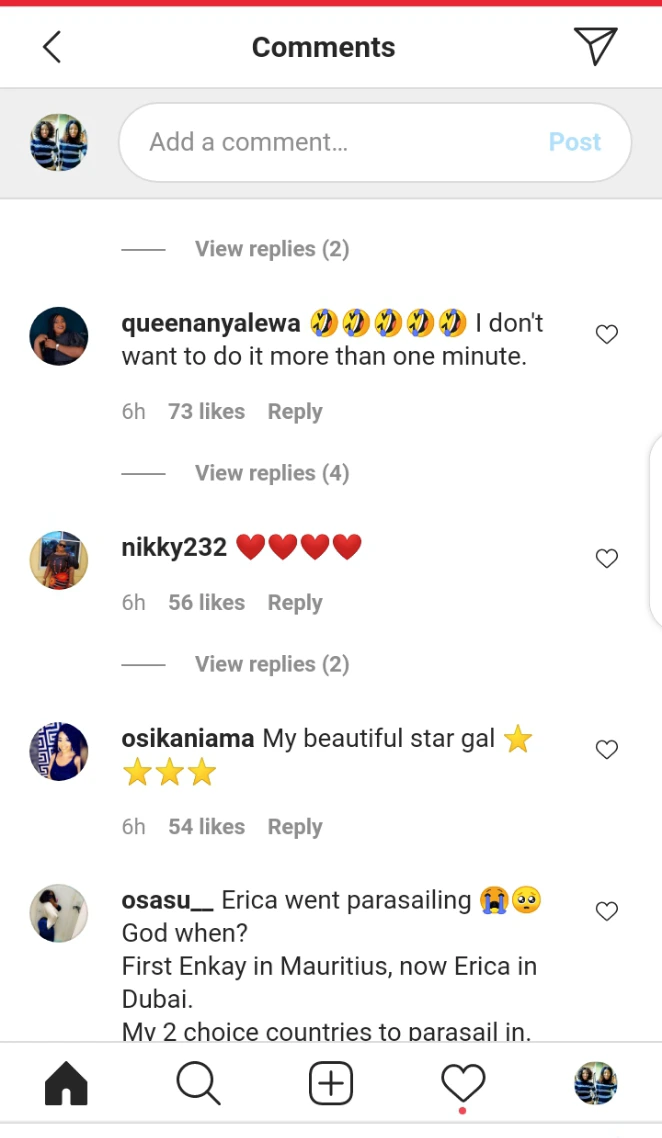Screen dimensions: 662x1138
Task: Click the Post button
Action: (575, 142)
